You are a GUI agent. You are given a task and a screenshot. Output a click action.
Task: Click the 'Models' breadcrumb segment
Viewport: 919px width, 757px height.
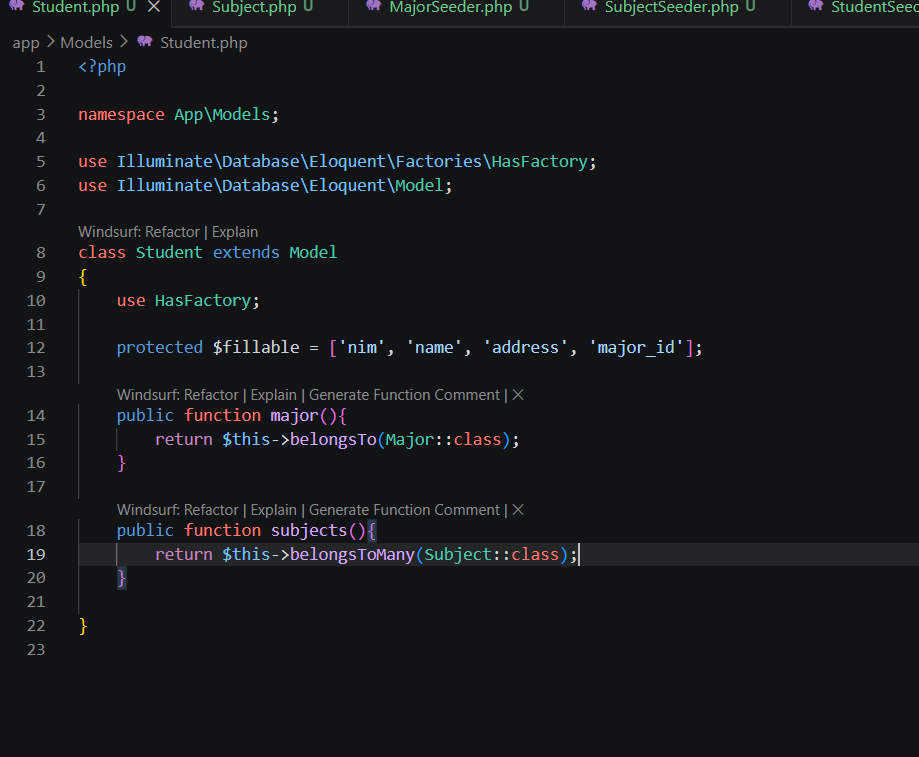tap(86, 43)
